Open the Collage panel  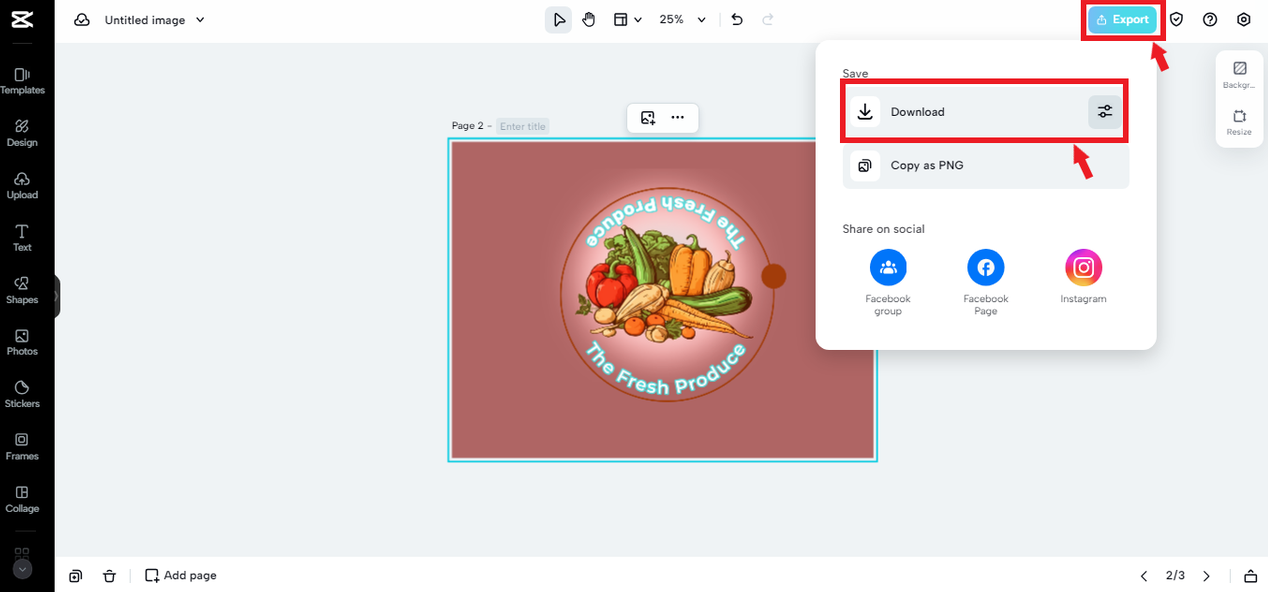pyautogui.click(x=22, y=499)
